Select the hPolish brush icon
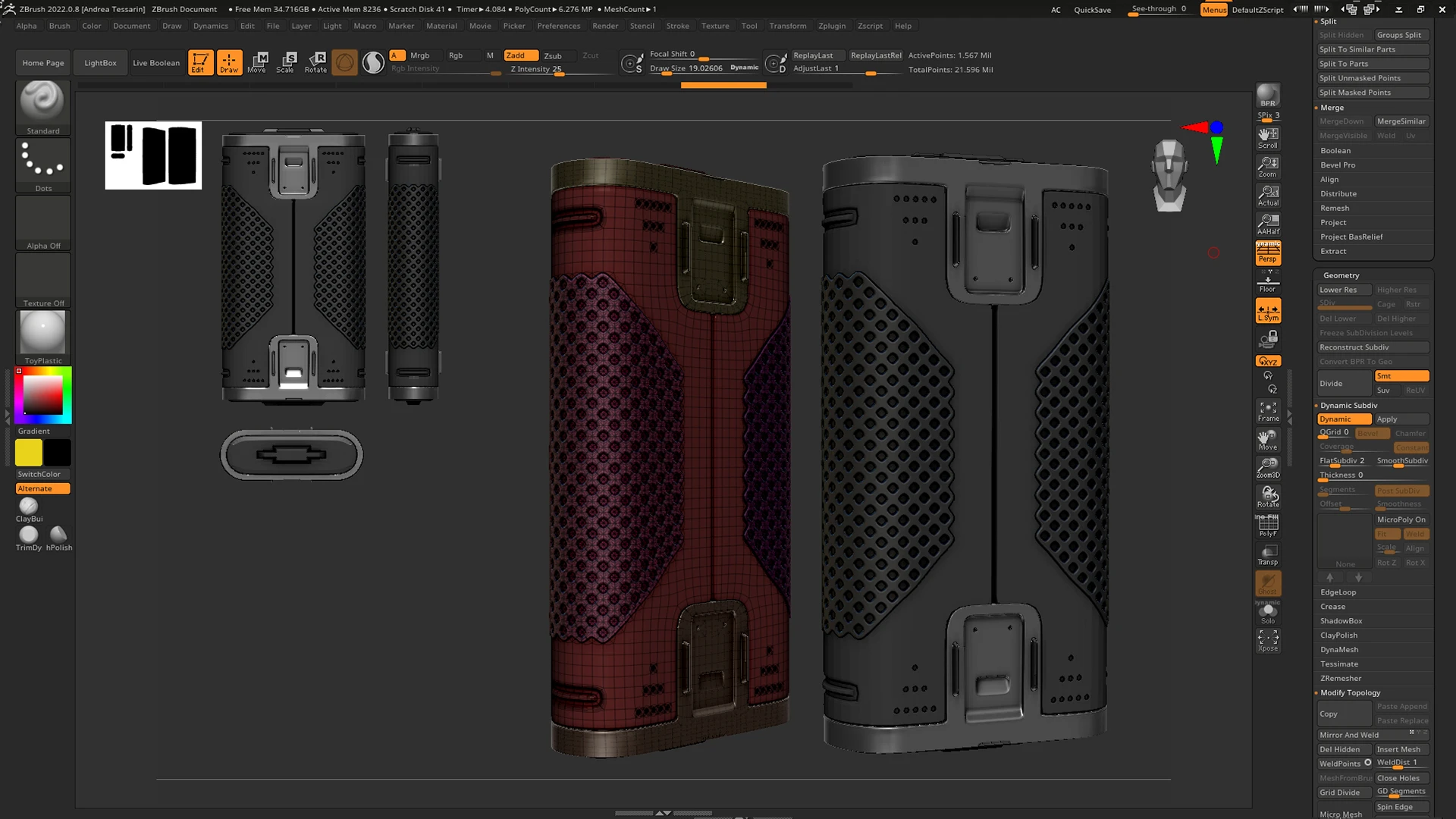Viewport: 1456px width, 819px height. [58, 538]
